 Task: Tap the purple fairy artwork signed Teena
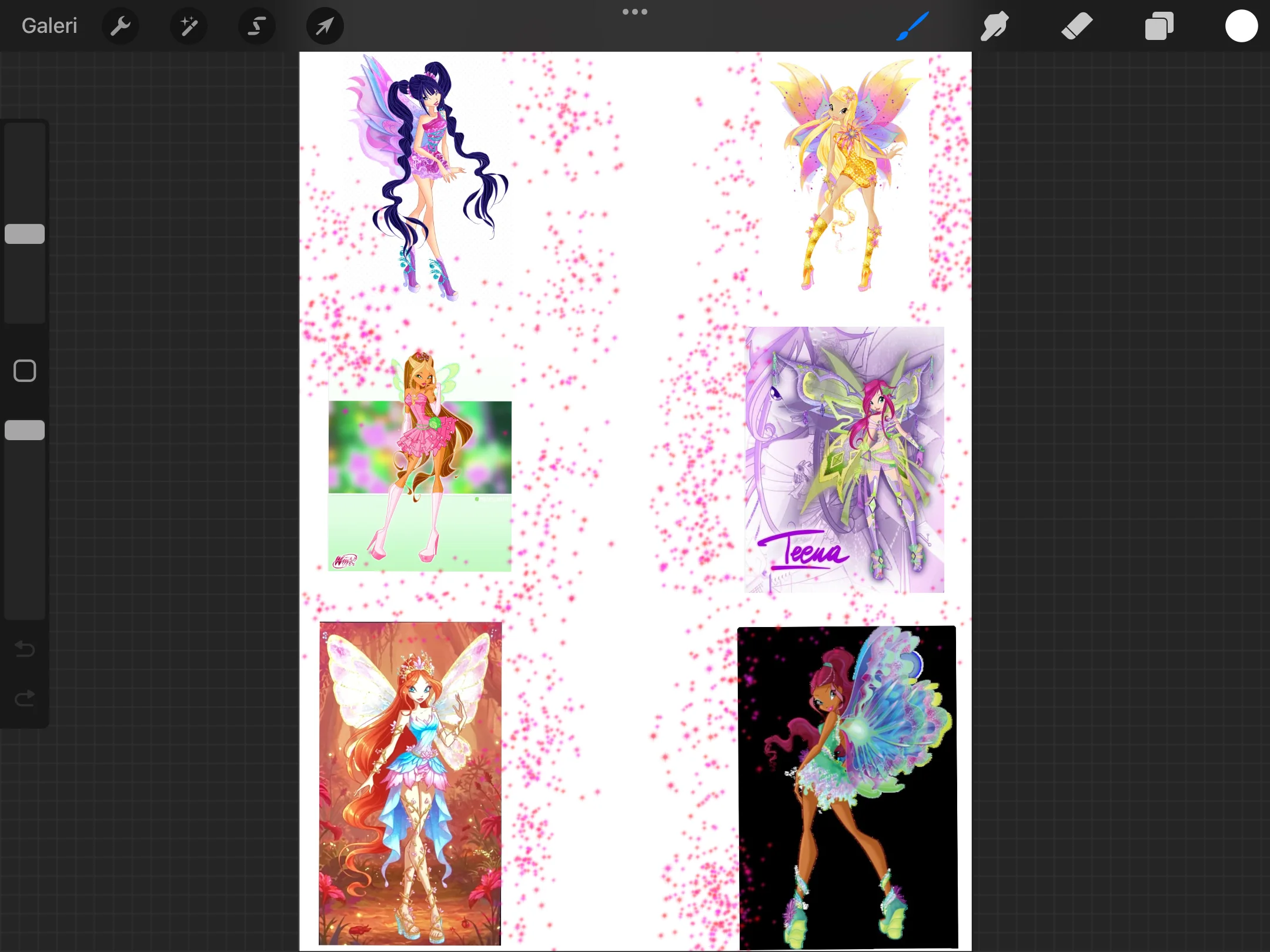tap(845, 460)
